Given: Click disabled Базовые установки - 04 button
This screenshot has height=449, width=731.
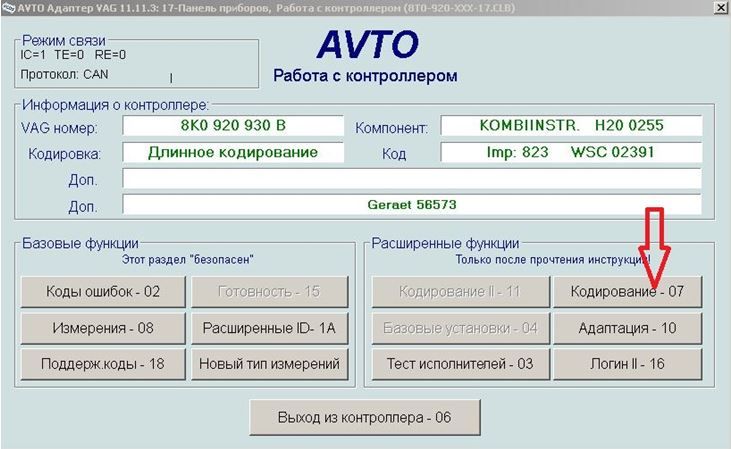Looking at the screenshot, I should (460, 328).
